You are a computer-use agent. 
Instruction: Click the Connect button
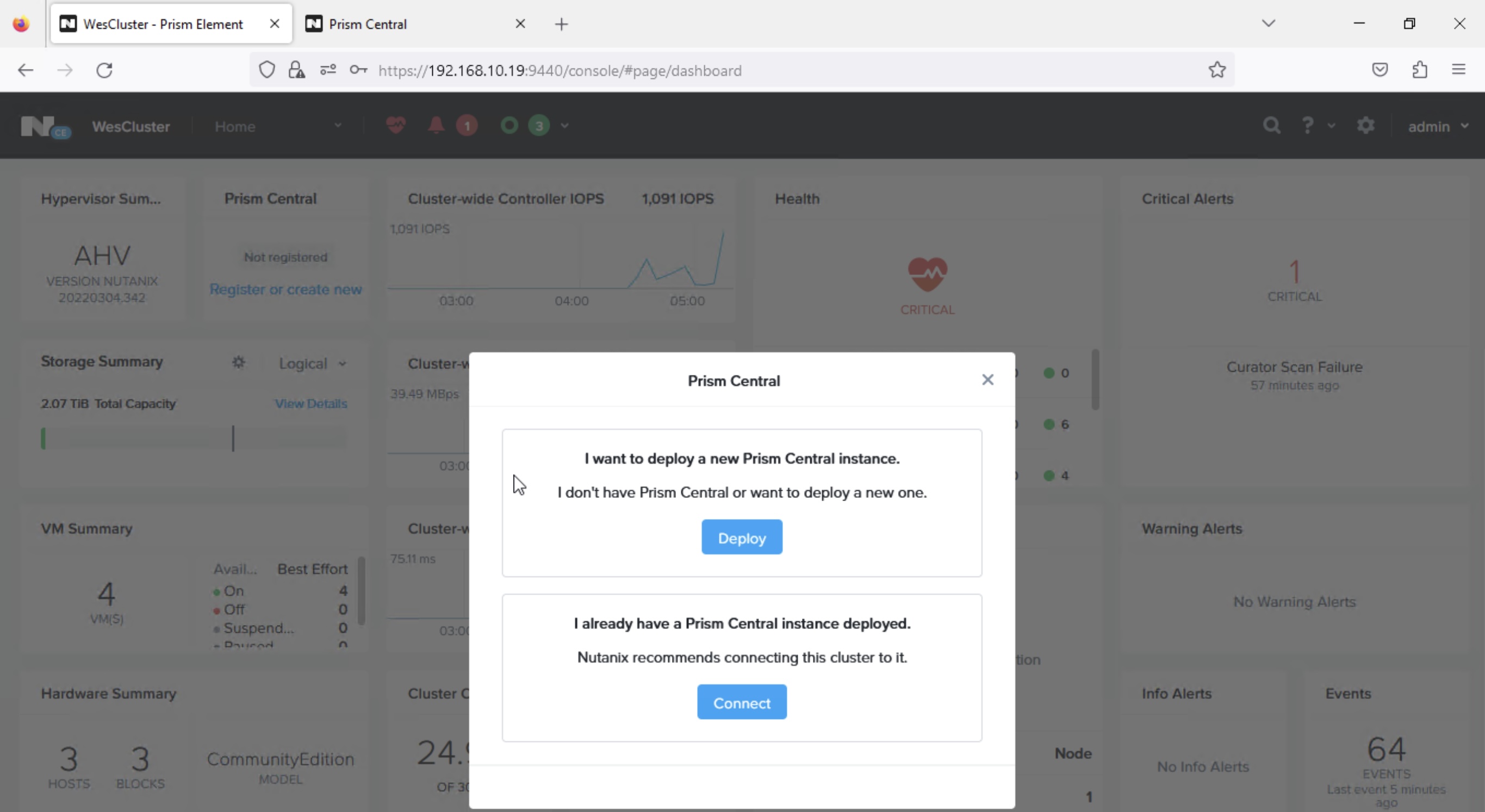[741, 702]
